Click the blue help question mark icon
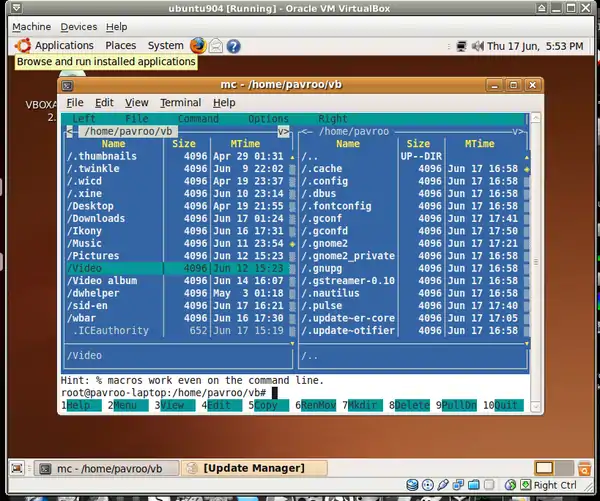This screenshot has width=600, height=501. pyautogui.click(x=233, y=45)
